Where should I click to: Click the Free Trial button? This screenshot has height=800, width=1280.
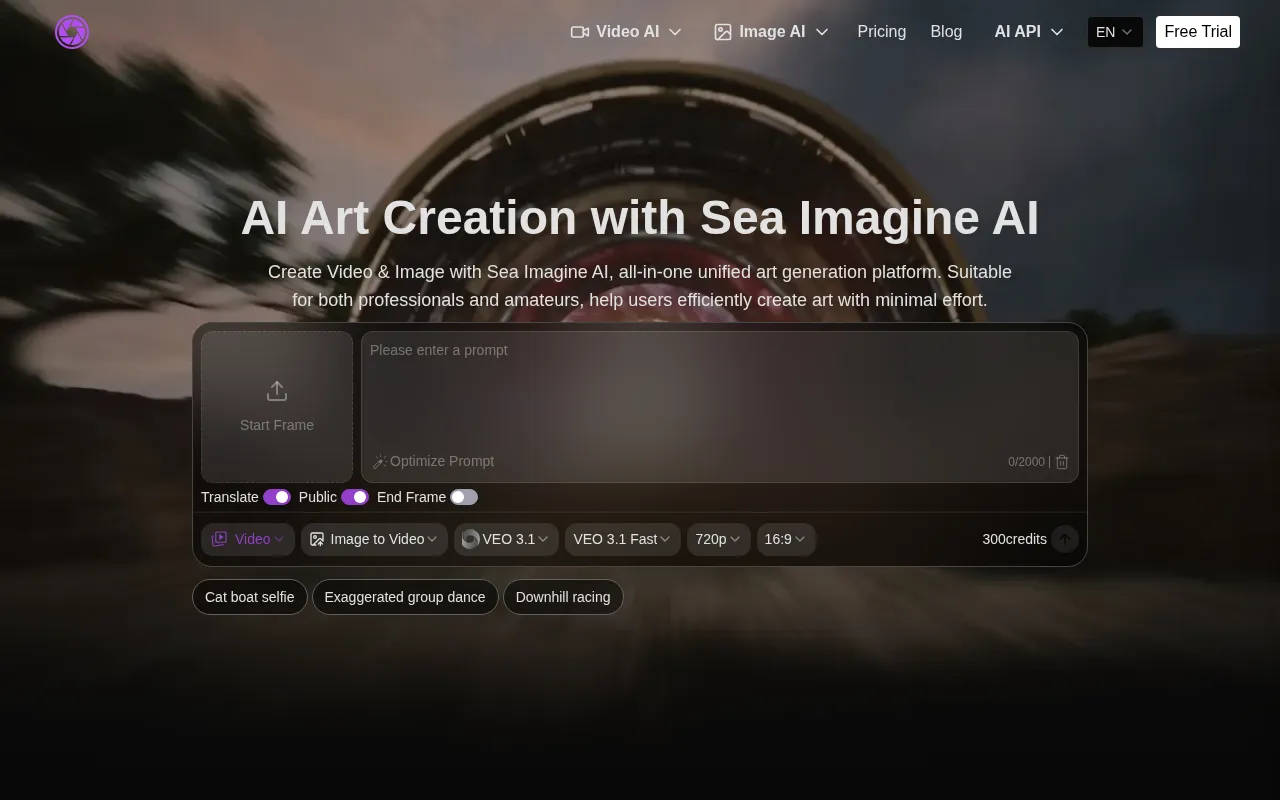coord(1198,32)
